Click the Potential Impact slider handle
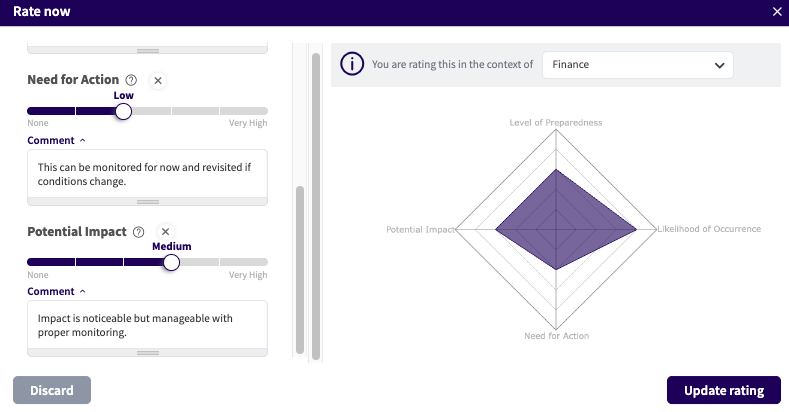Viewport: 789px width, 412px height. (x=171, y=262)
